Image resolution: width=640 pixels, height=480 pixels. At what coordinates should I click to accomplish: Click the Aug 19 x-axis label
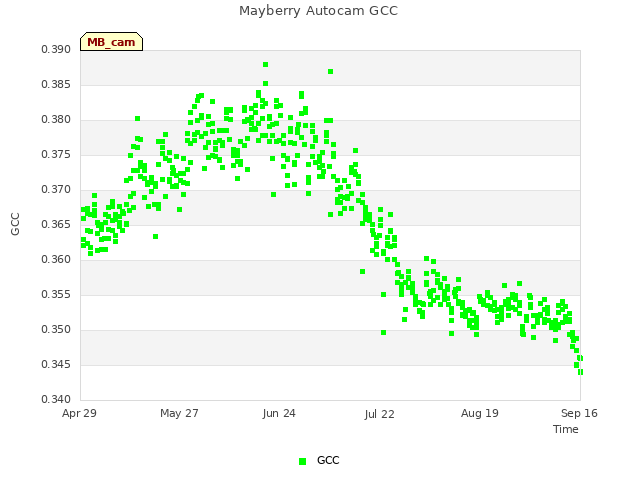[x=480, y=413]
